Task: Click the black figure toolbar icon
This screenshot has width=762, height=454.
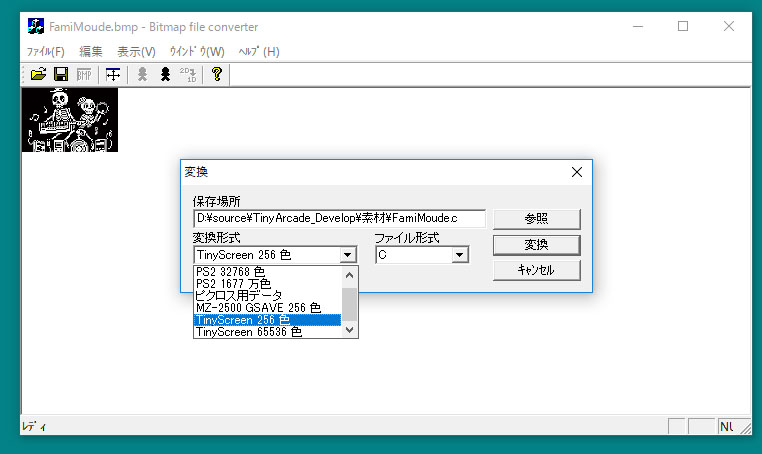Action: (x=165, y=74)
